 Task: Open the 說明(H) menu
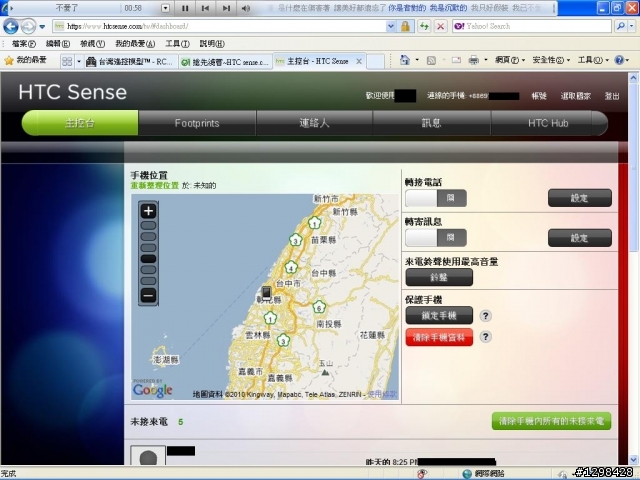(212, 44)
